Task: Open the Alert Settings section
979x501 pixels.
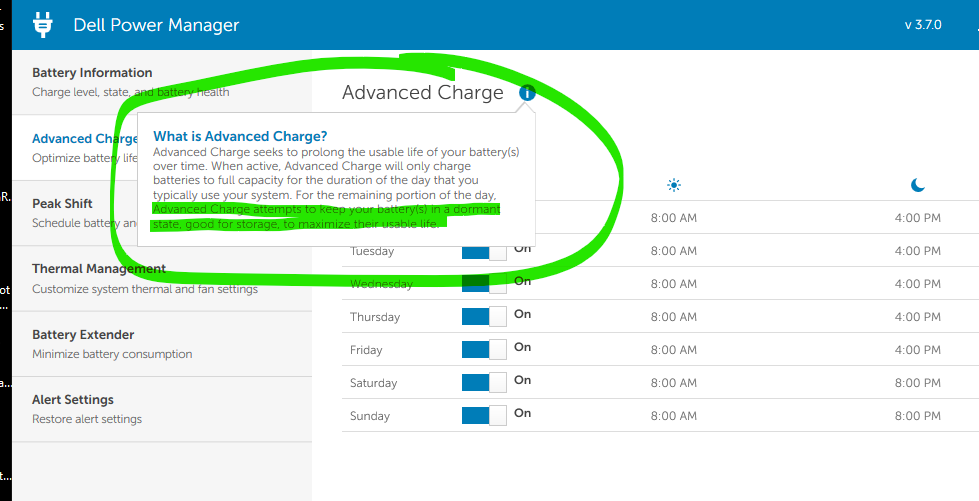Action: 162,409
